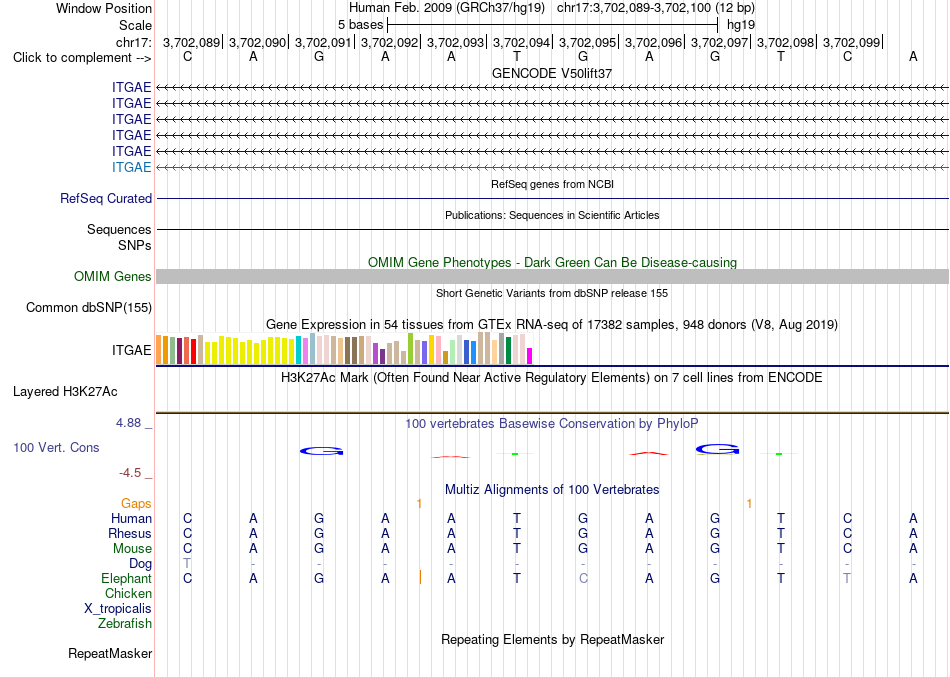The height and width of the screenshot is (677, 950).
Task: Open the 100 Vert. Cons track label
Action: (x=56, y=447)
